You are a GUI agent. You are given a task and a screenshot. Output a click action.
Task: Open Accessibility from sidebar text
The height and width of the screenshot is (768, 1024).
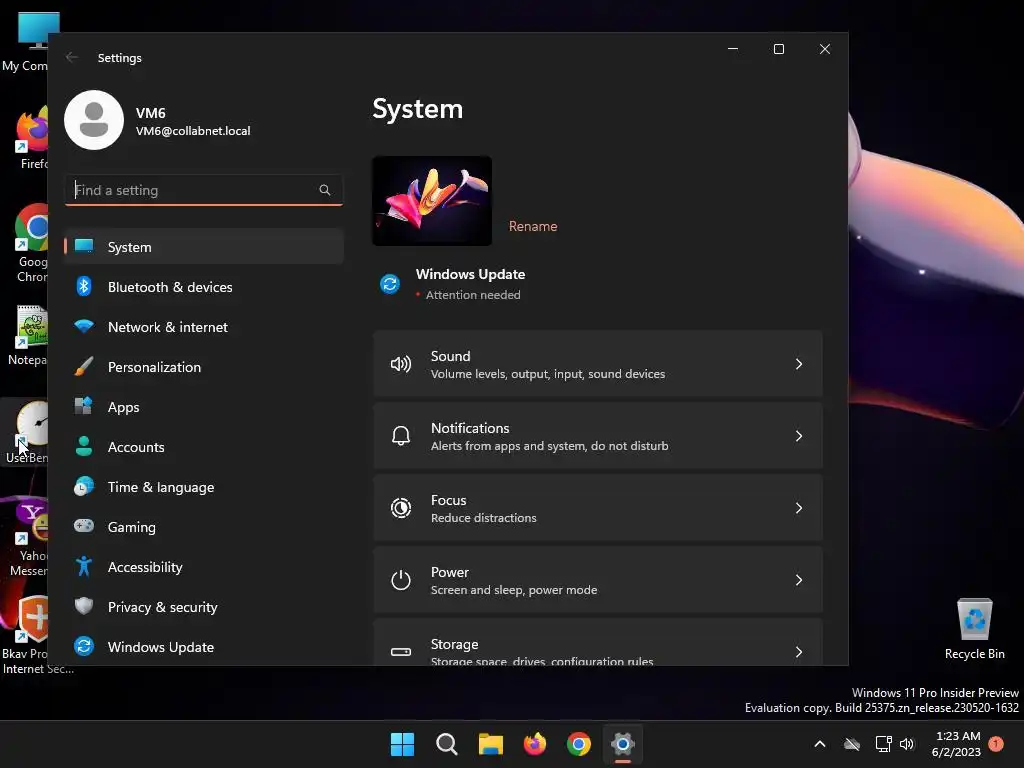point(145,567)
